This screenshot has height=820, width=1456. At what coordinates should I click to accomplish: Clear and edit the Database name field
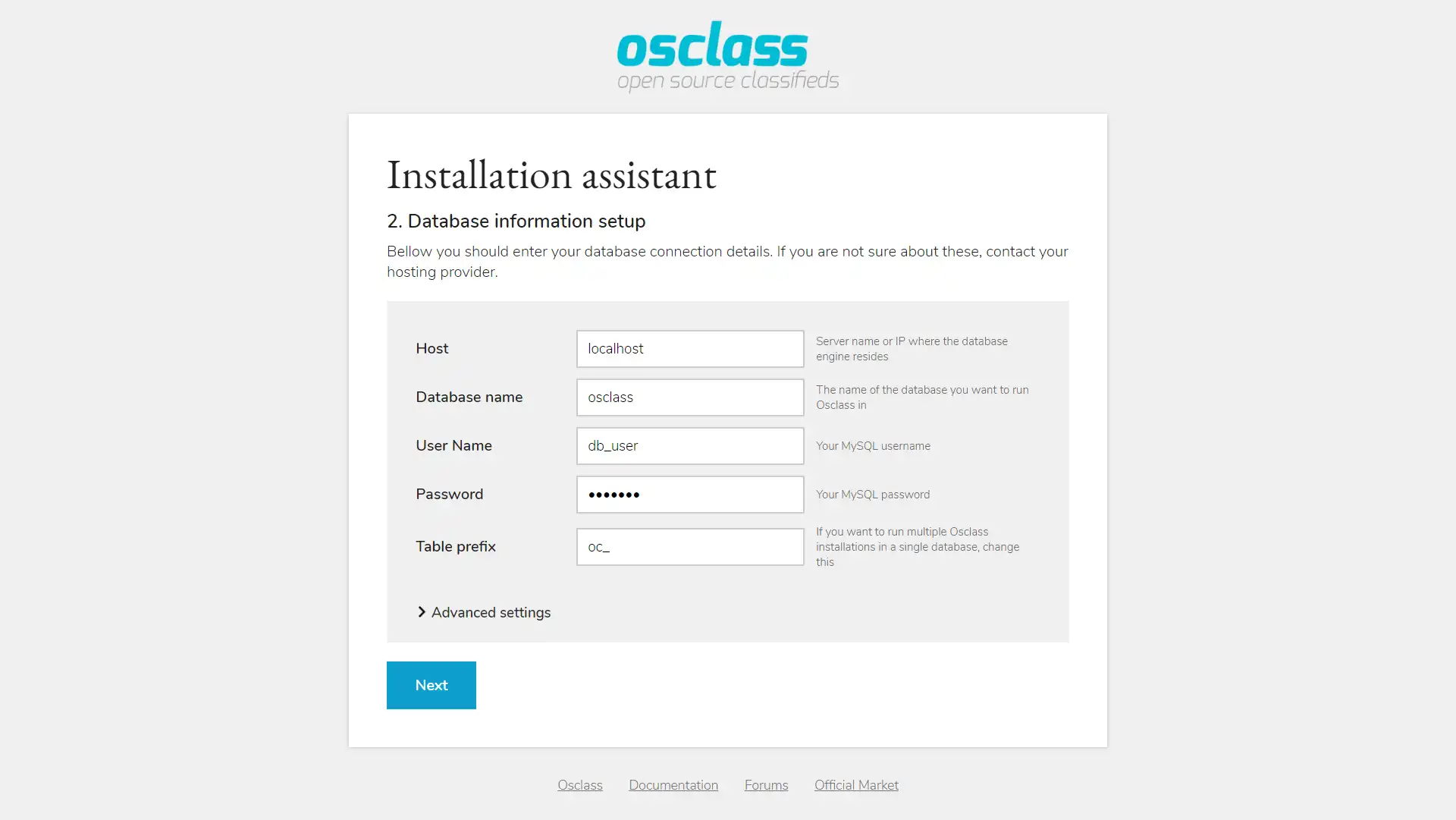(689, 397)
